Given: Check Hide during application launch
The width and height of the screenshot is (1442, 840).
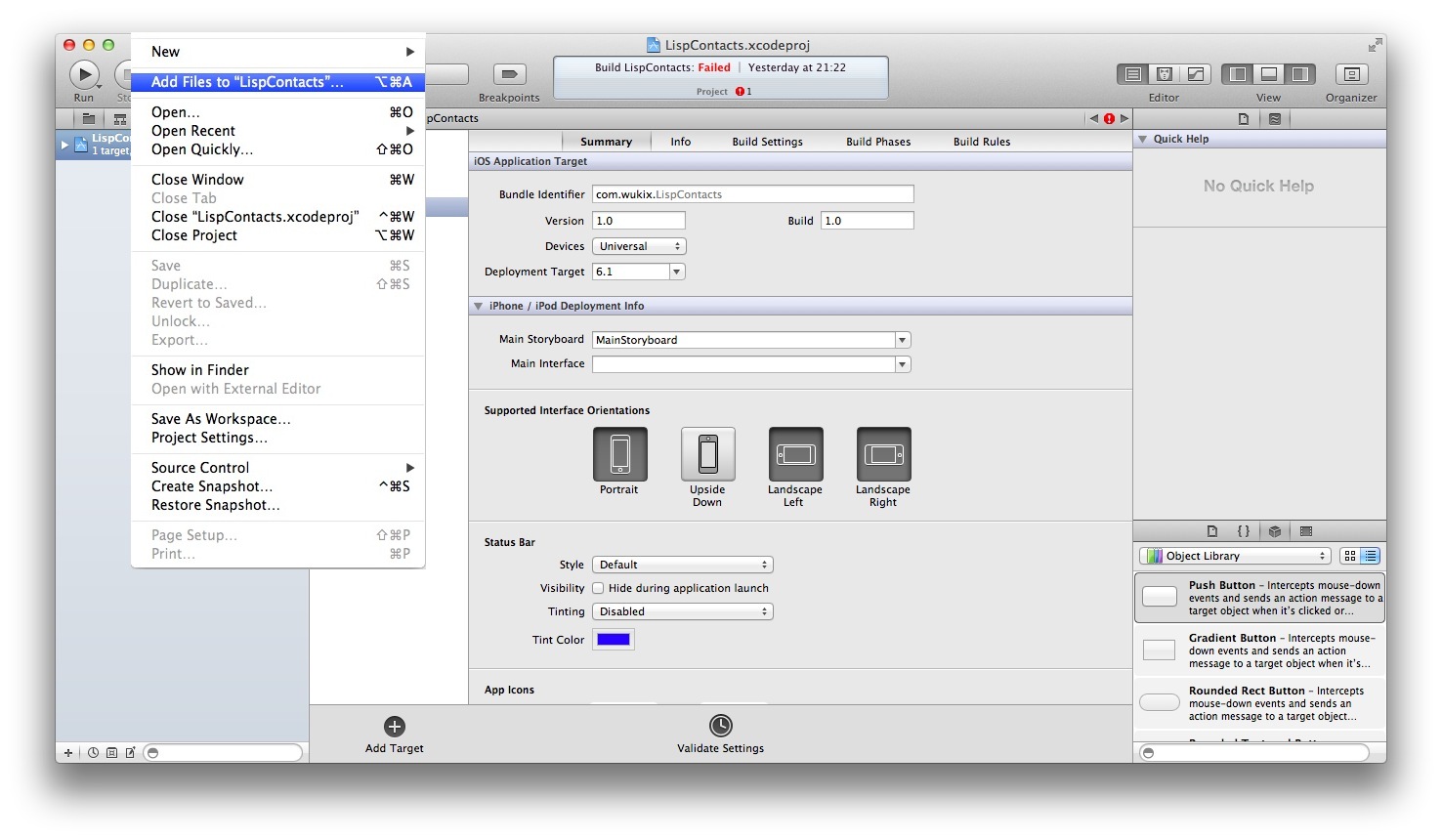Looking at the screenshot, I should point(598,588).
